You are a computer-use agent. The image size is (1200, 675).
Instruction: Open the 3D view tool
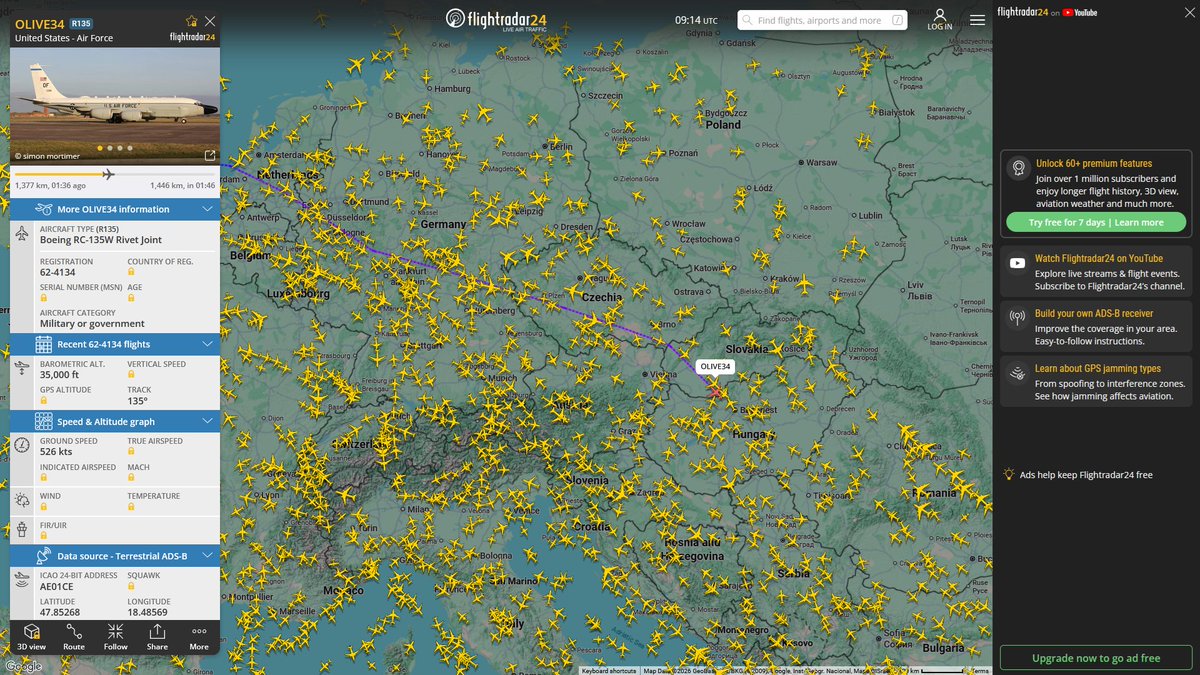click(31, 637)
